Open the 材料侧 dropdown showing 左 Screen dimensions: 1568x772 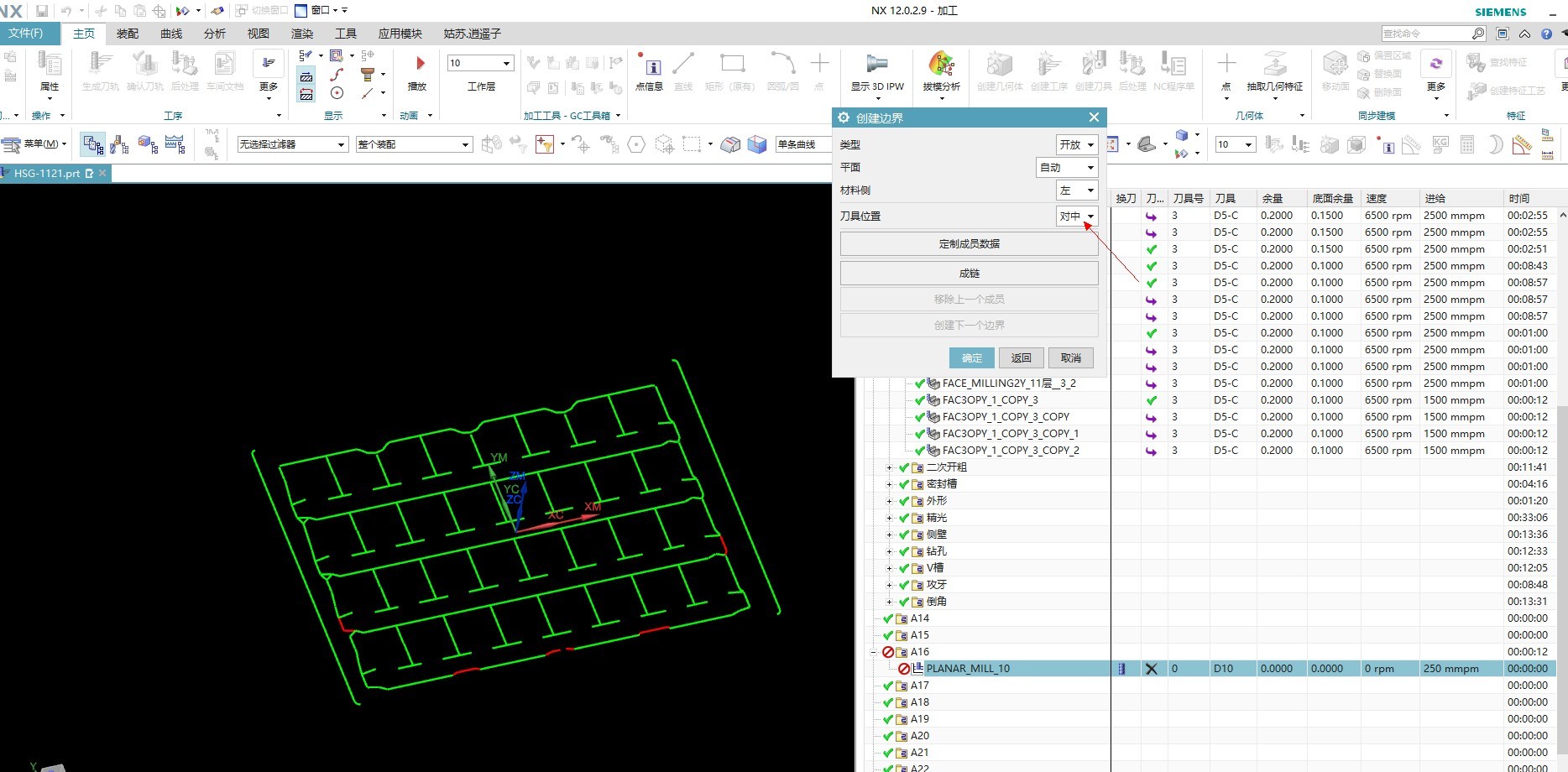point(1076,190)
